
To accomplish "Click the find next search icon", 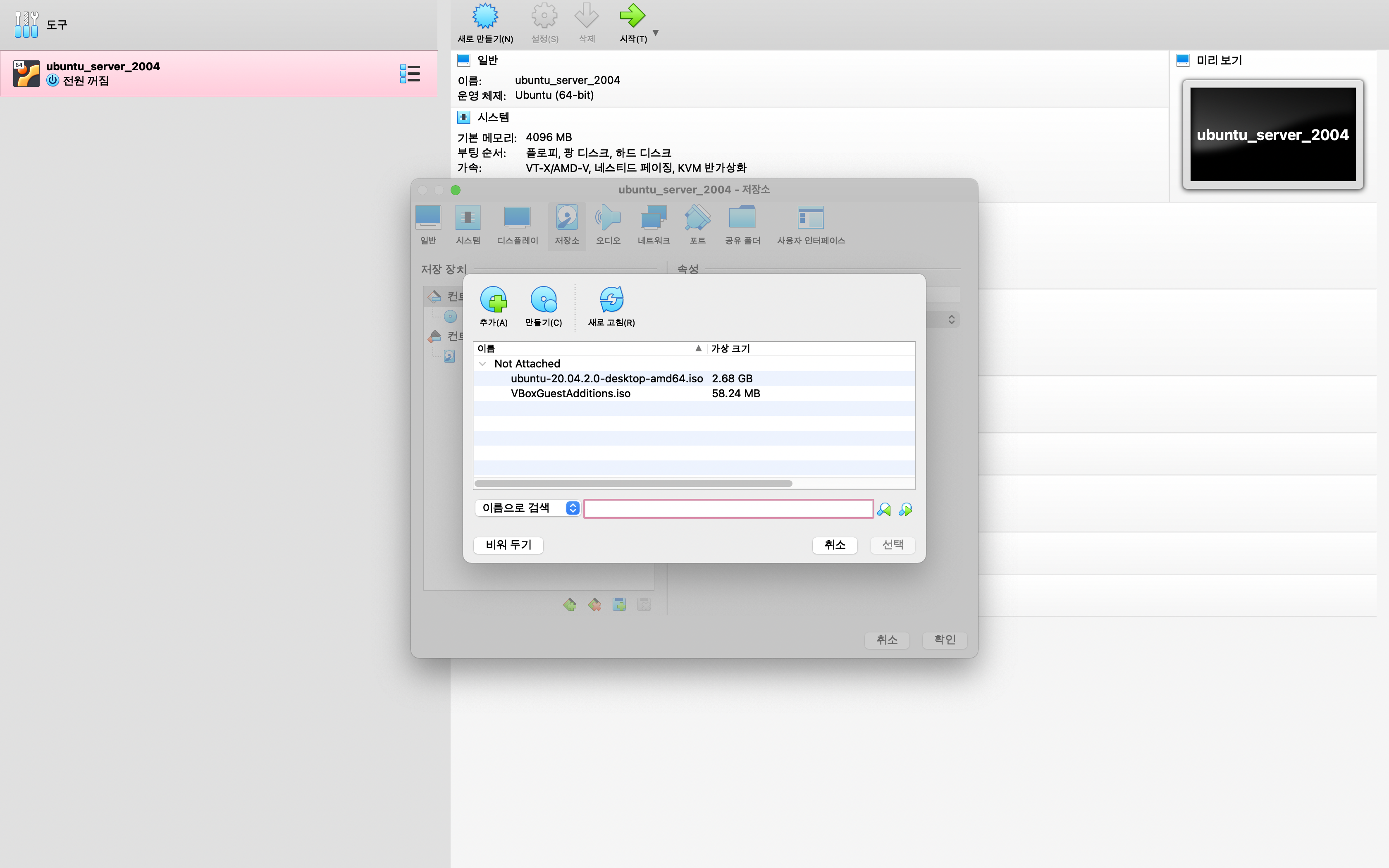I will click(905, 509).
